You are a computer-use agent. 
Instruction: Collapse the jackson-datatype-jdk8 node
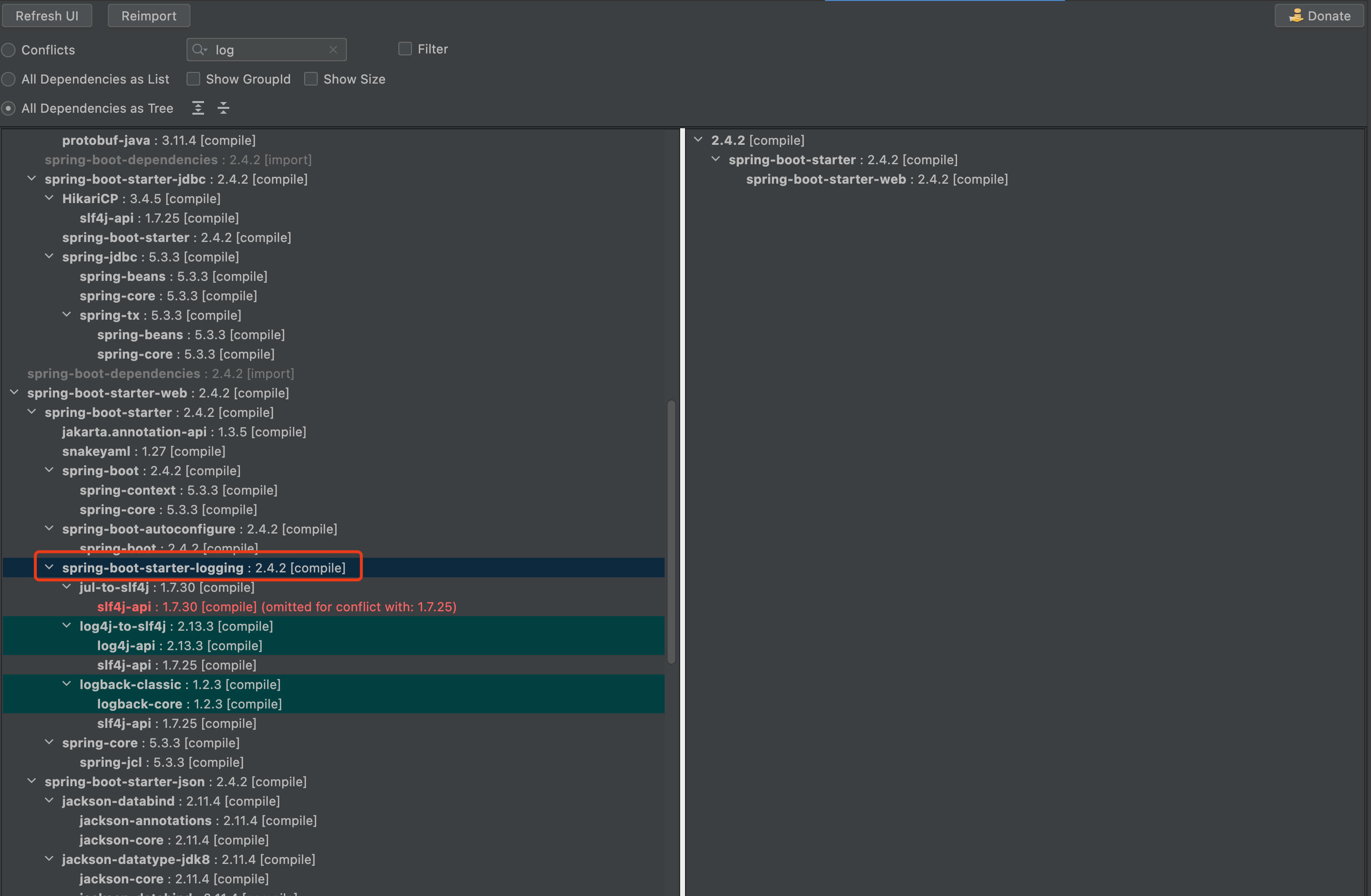50,859
